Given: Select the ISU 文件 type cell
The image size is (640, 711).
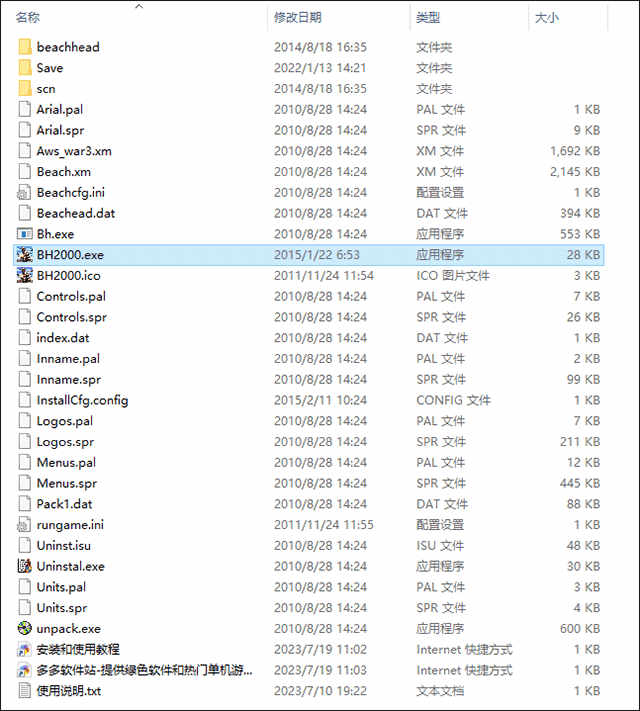Looking at the screenshot, I should coord(440,545).
